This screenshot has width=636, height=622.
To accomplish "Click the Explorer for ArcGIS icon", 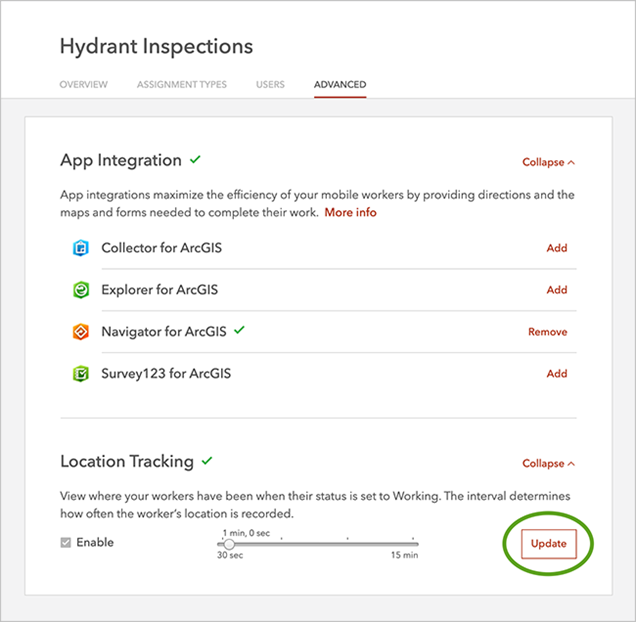I will [81, 290].
